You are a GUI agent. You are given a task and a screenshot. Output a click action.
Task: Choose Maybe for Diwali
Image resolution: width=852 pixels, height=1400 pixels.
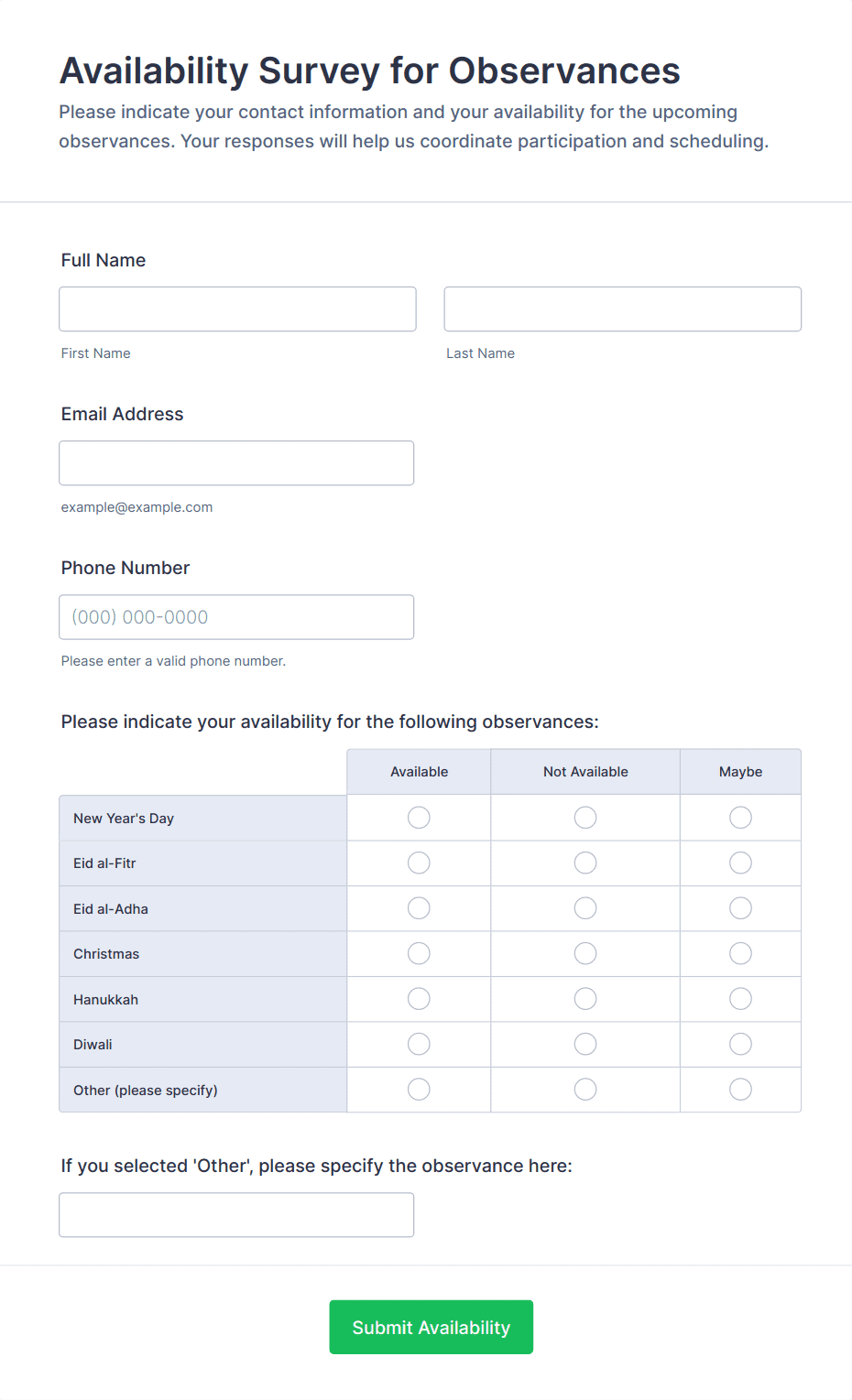(740, 1044)
